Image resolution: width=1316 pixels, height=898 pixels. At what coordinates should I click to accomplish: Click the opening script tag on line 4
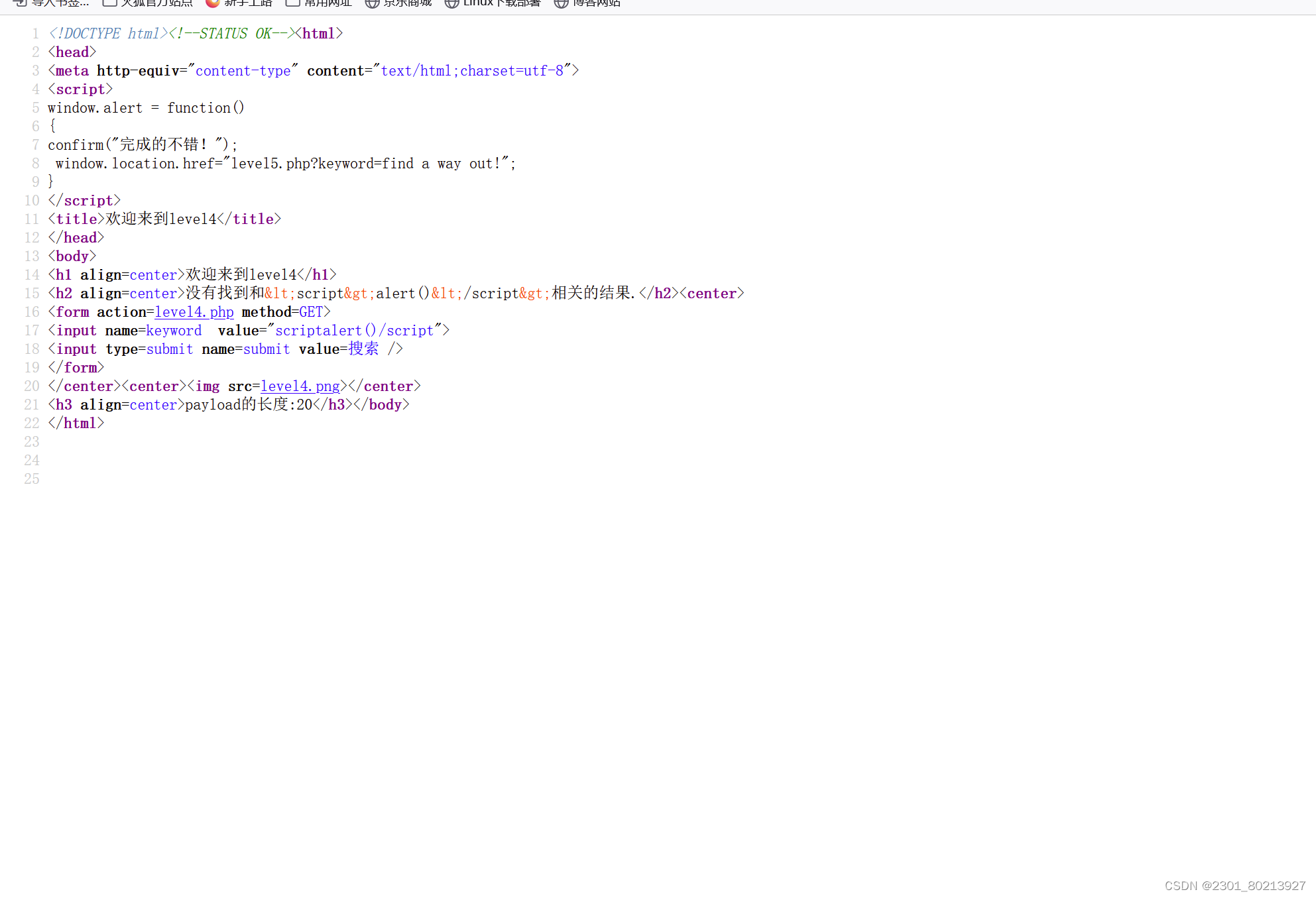(80, 89)
